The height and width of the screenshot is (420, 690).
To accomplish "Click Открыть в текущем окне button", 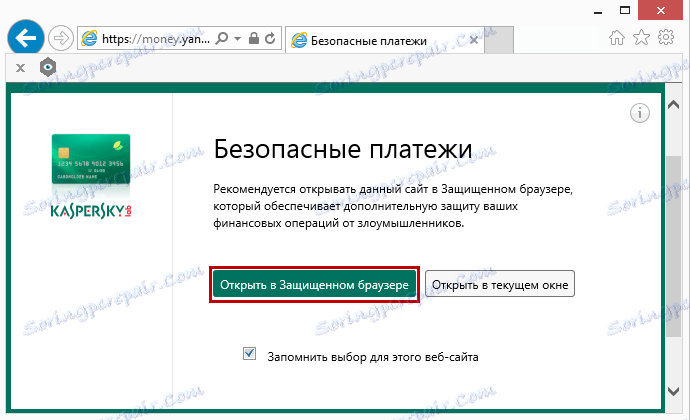I will pos(500,284).
